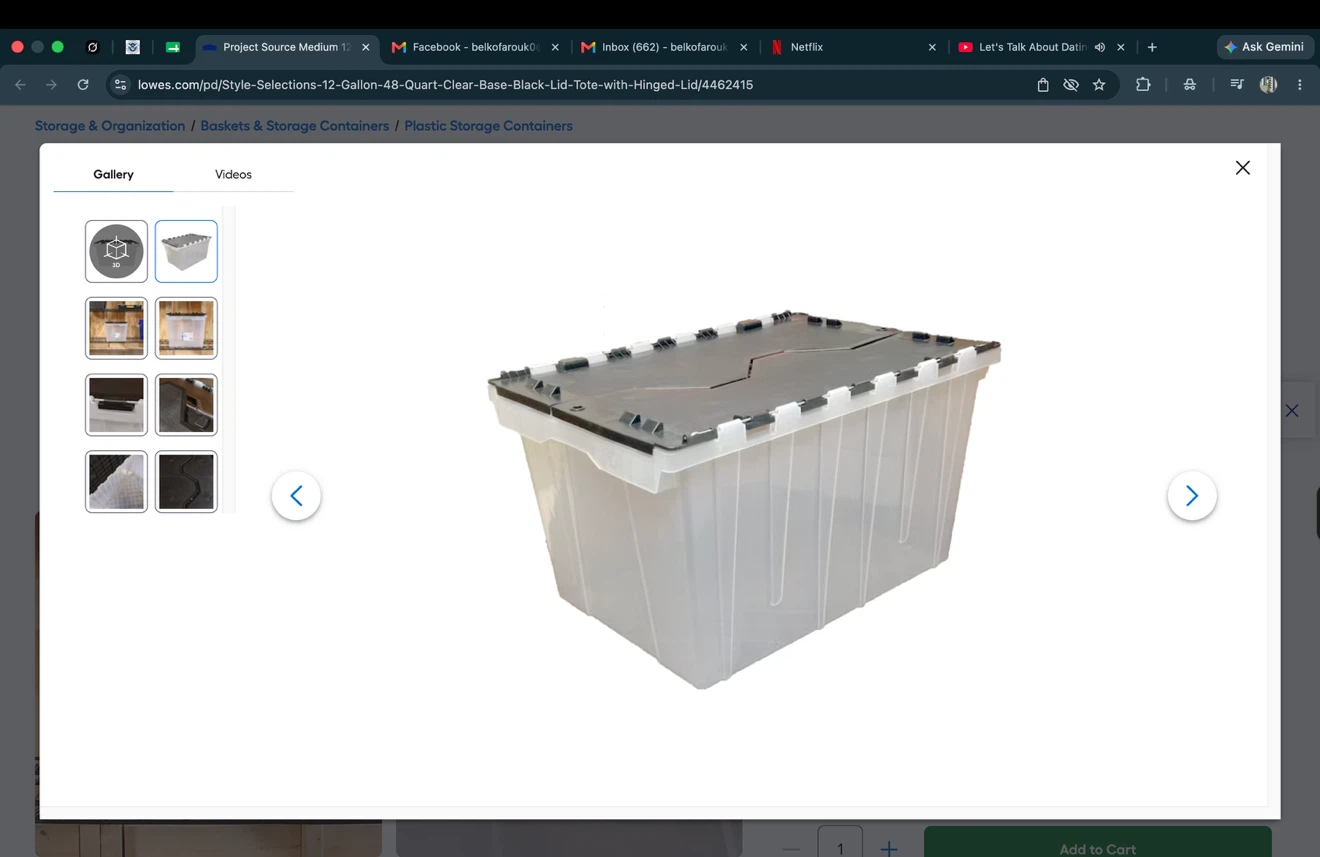Switch to the Videos tab

click(233, 174)
